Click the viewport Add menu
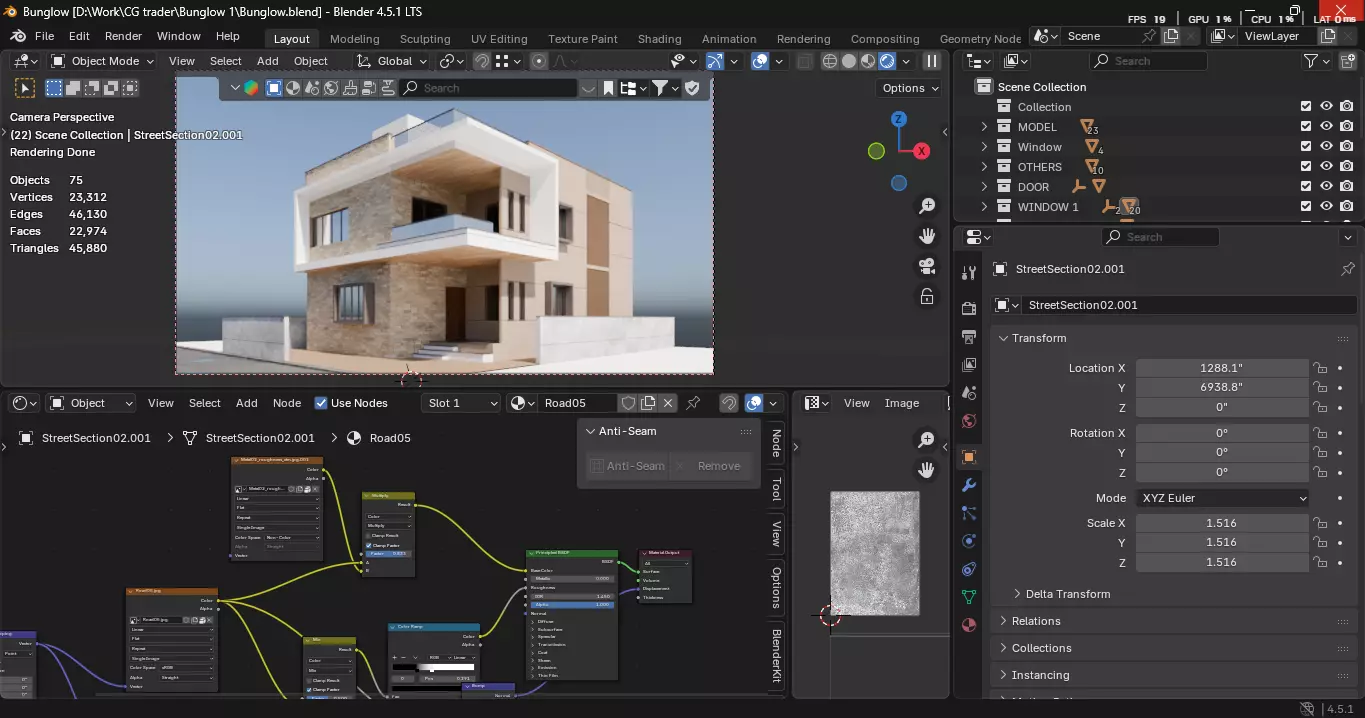Screen dimensions: 1365x718 pos(268,61)
